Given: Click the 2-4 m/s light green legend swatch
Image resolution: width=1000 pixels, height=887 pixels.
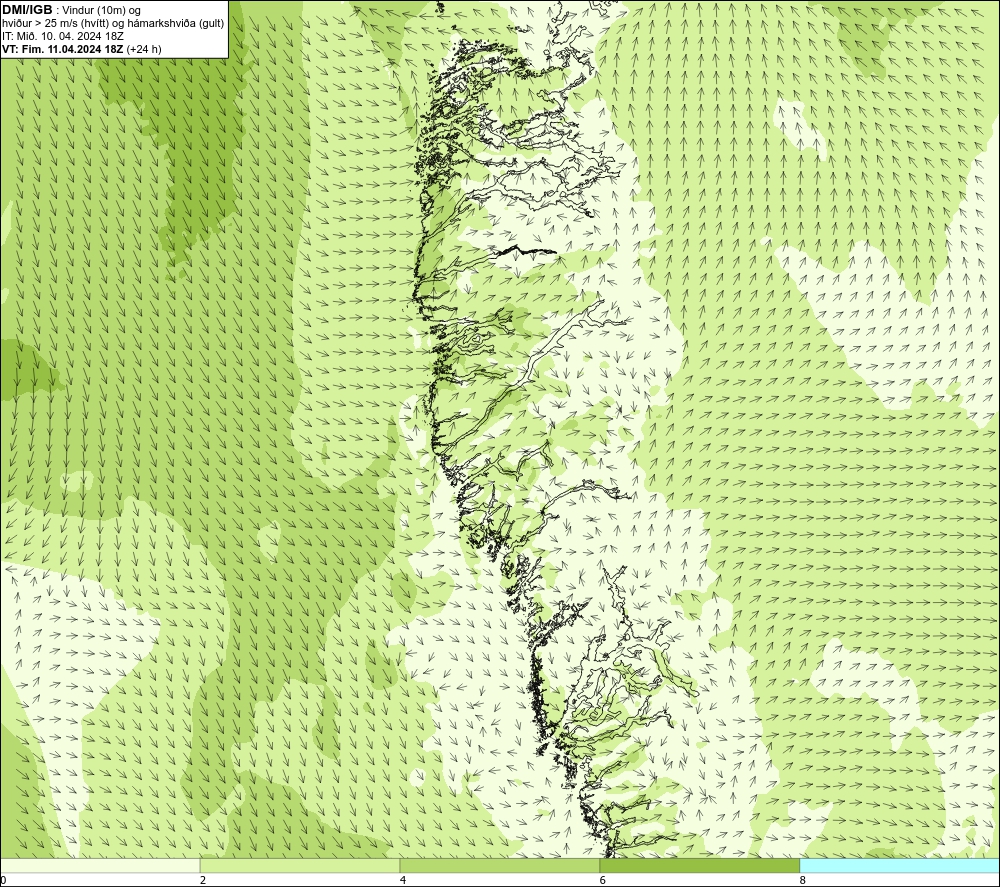Looking at the screenshot, I should pos(300,866).
